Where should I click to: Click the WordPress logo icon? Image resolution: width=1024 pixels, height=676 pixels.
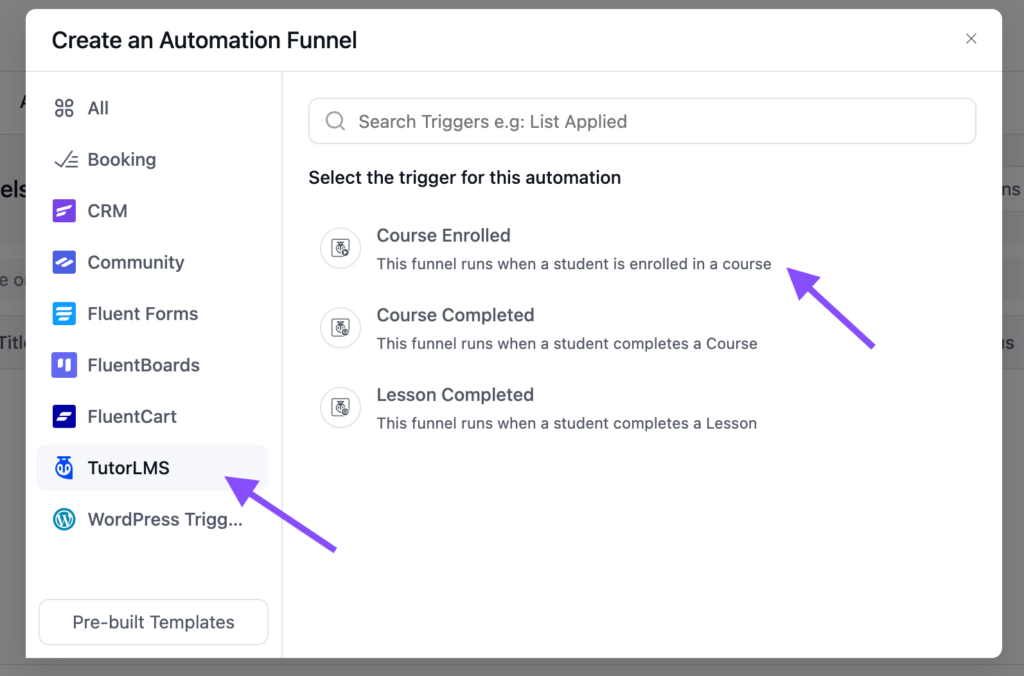coord(64,519)
